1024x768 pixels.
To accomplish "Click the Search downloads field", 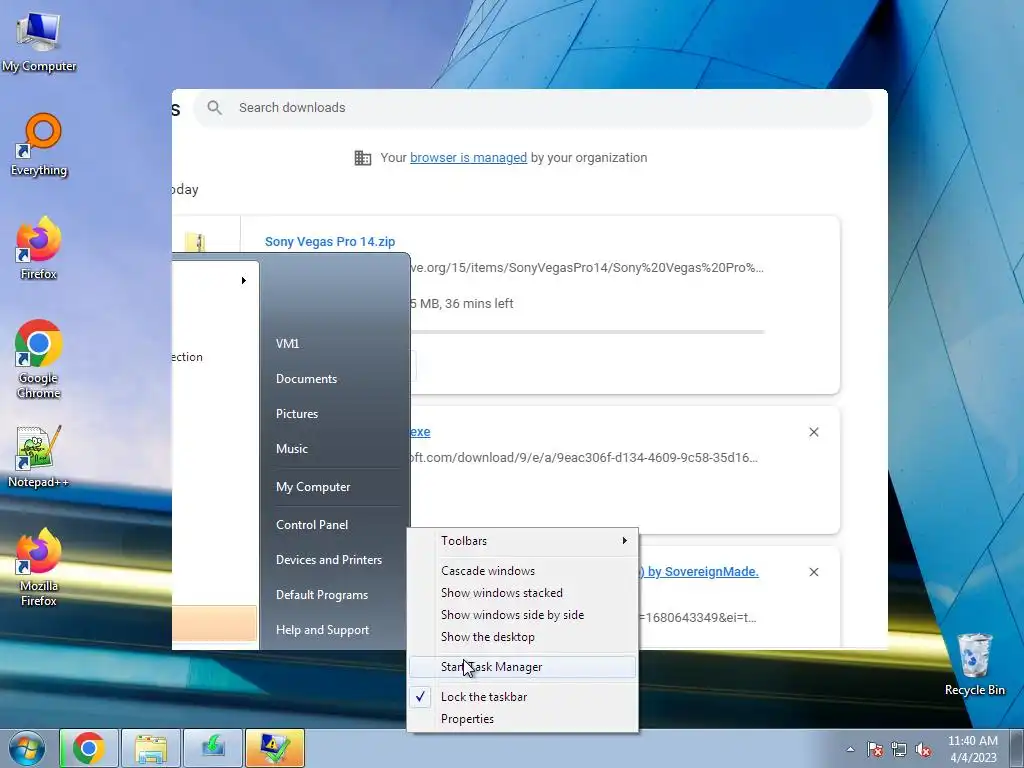I will pyautogui.click(x=532, y=108).
